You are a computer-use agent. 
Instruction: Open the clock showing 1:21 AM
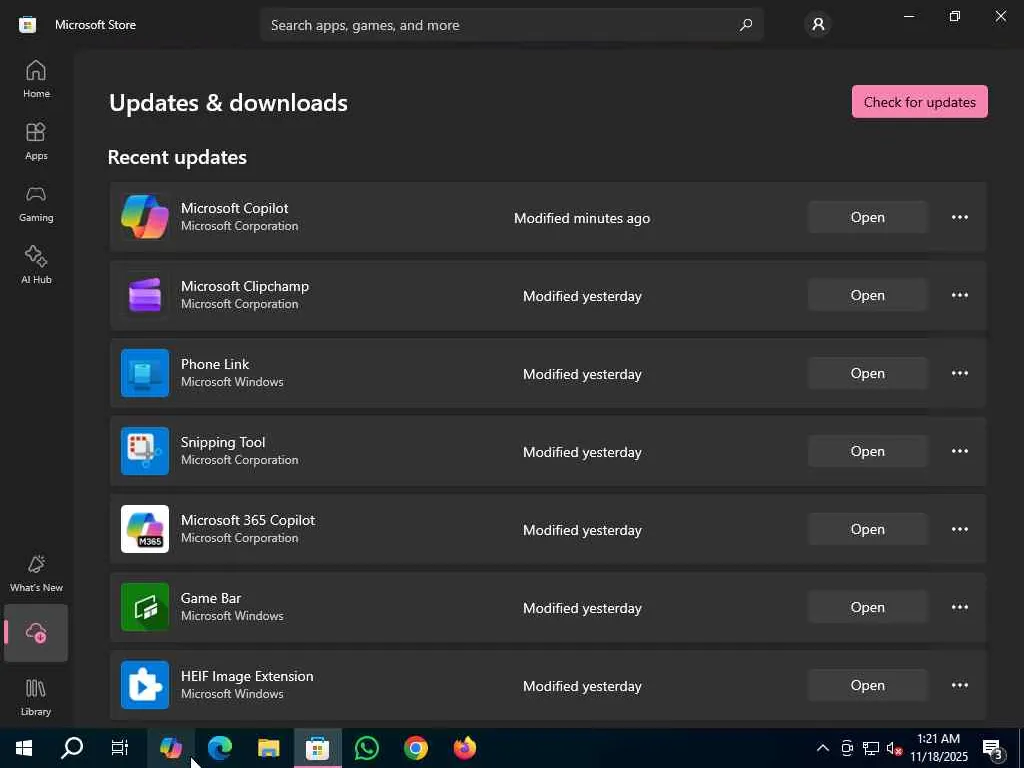938,748
